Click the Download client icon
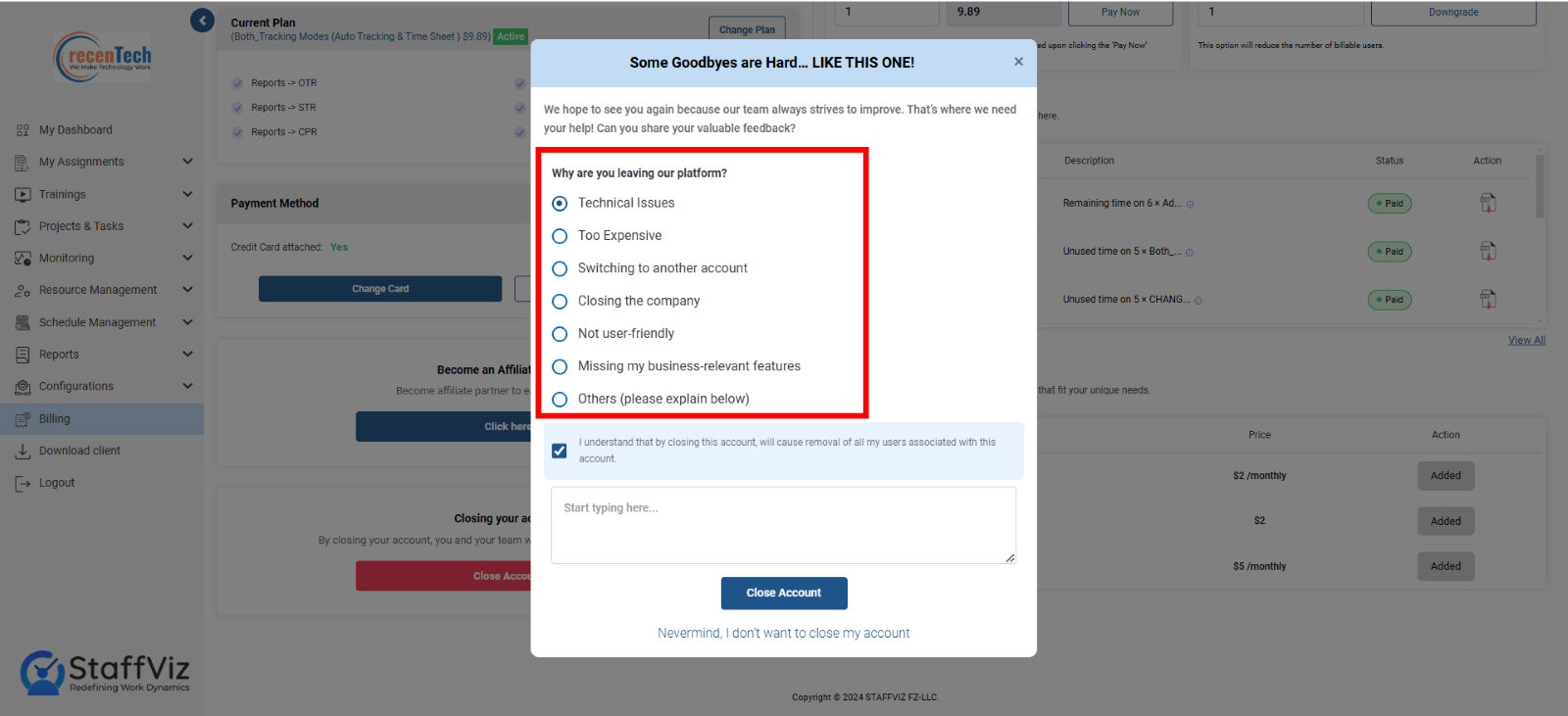The image size is (1568, 716). click(23, 452)
